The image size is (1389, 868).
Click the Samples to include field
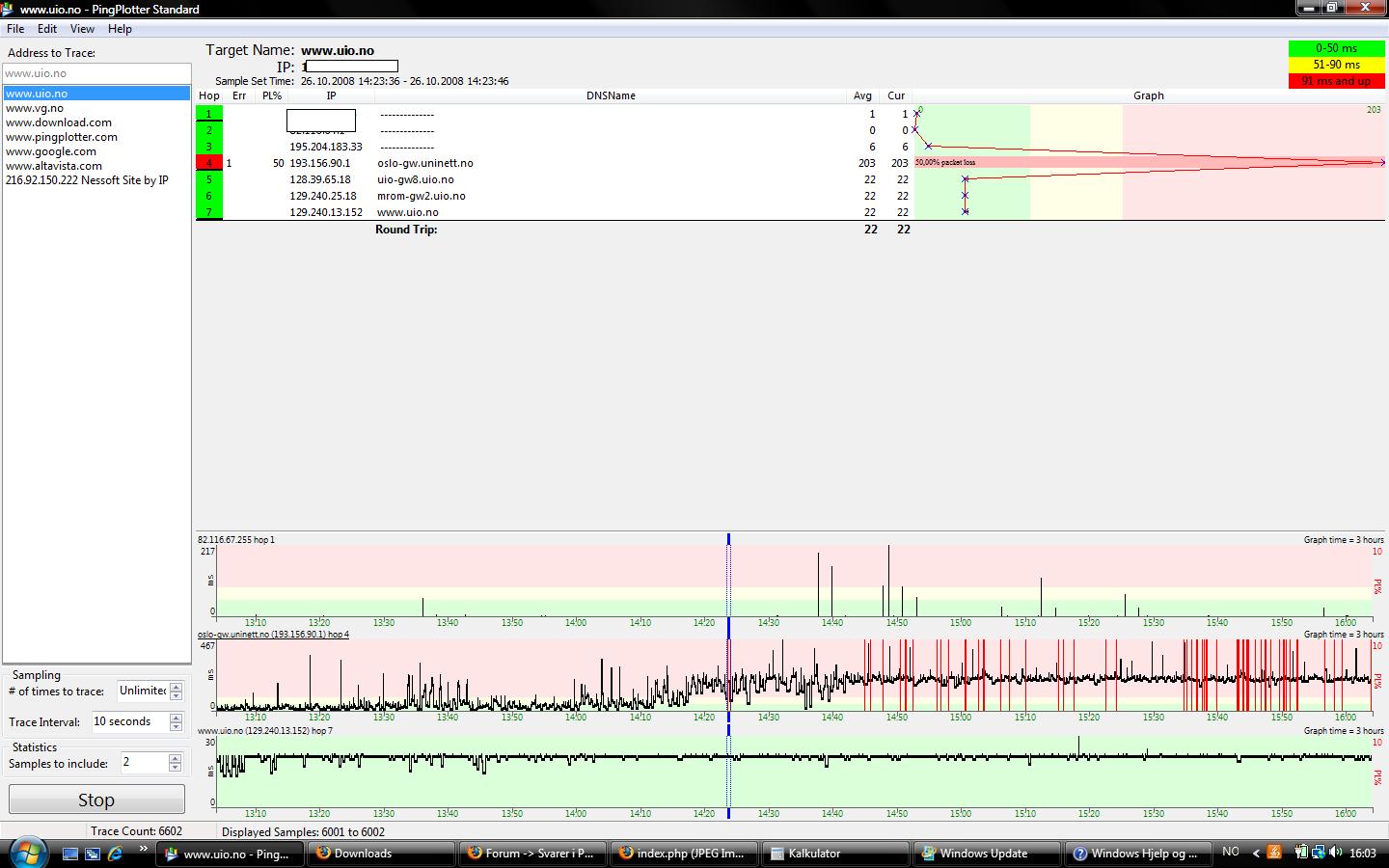(x=144, y=763)
